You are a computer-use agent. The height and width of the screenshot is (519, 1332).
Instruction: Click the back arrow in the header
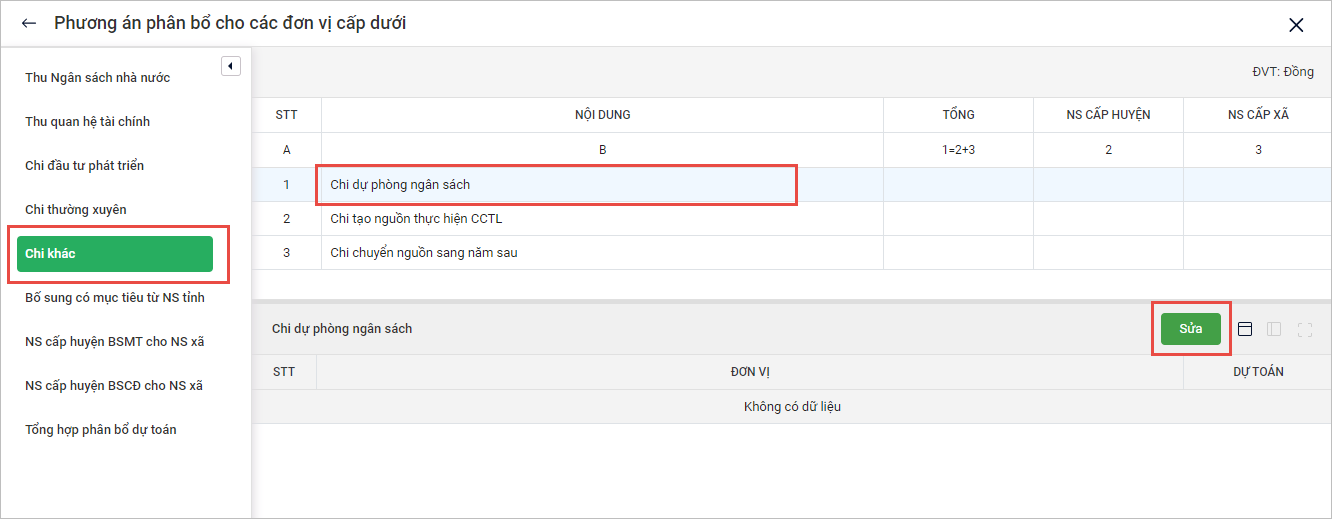pyautogui.click(x=29, y=23)
